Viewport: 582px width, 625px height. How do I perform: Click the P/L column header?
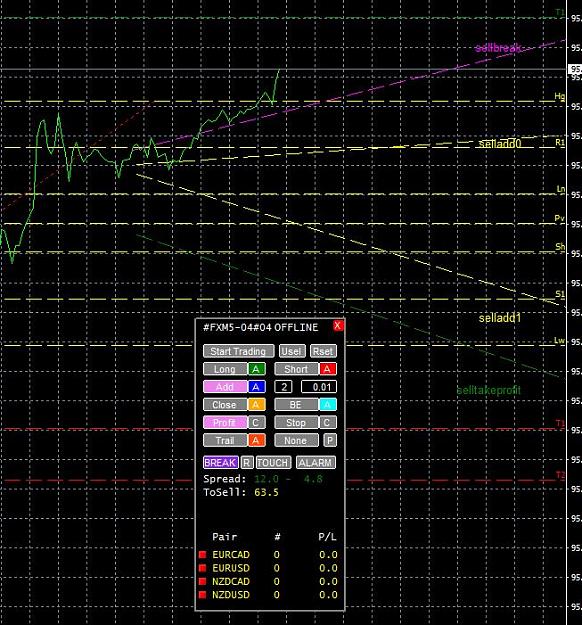pos(327,537)
